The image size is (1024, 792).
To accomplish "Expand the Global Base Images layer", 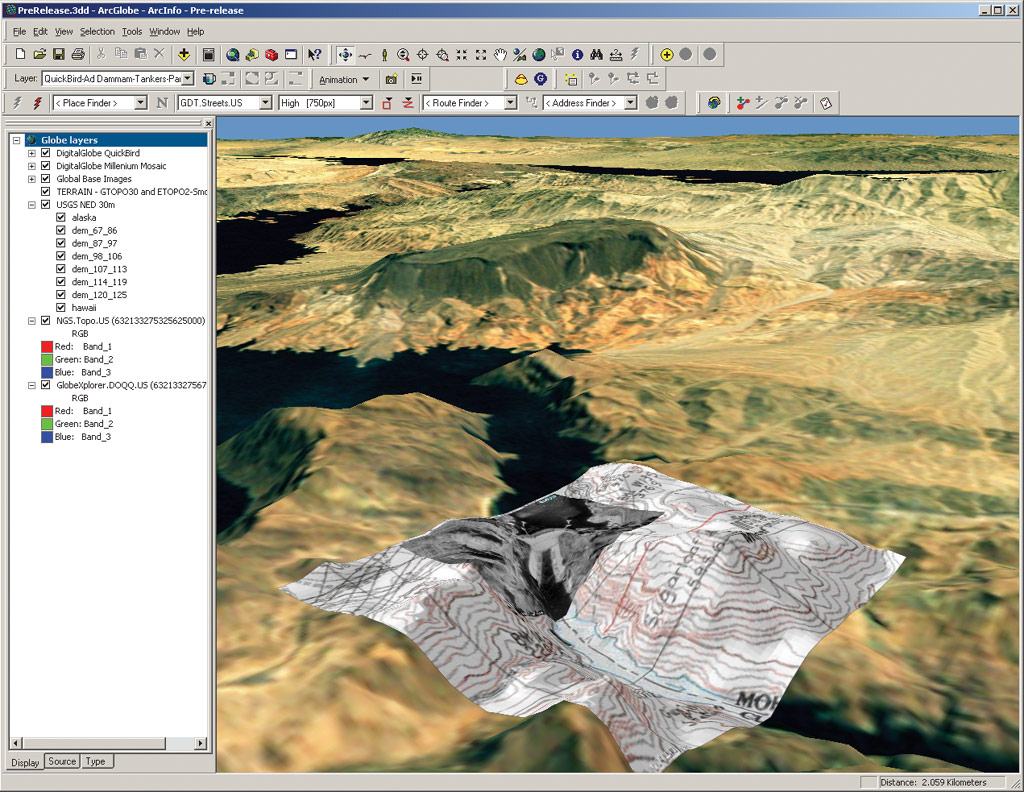I will (x=32, y=179).
